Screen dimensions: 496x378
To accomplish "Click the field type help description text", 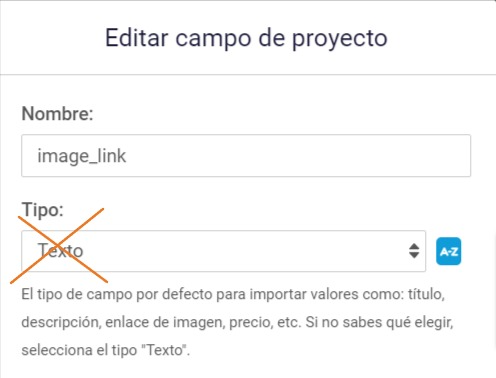I will pos(237,322).
